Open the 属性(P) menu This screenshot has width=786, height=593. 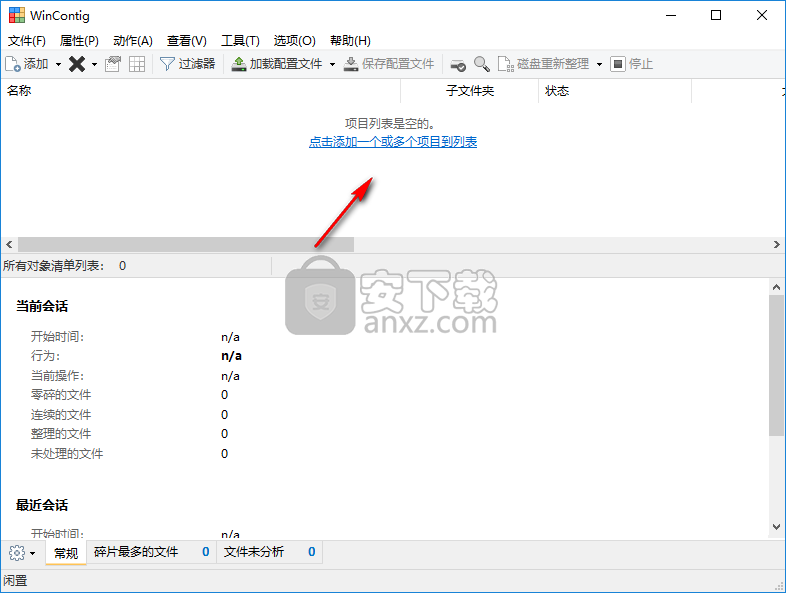79,41
